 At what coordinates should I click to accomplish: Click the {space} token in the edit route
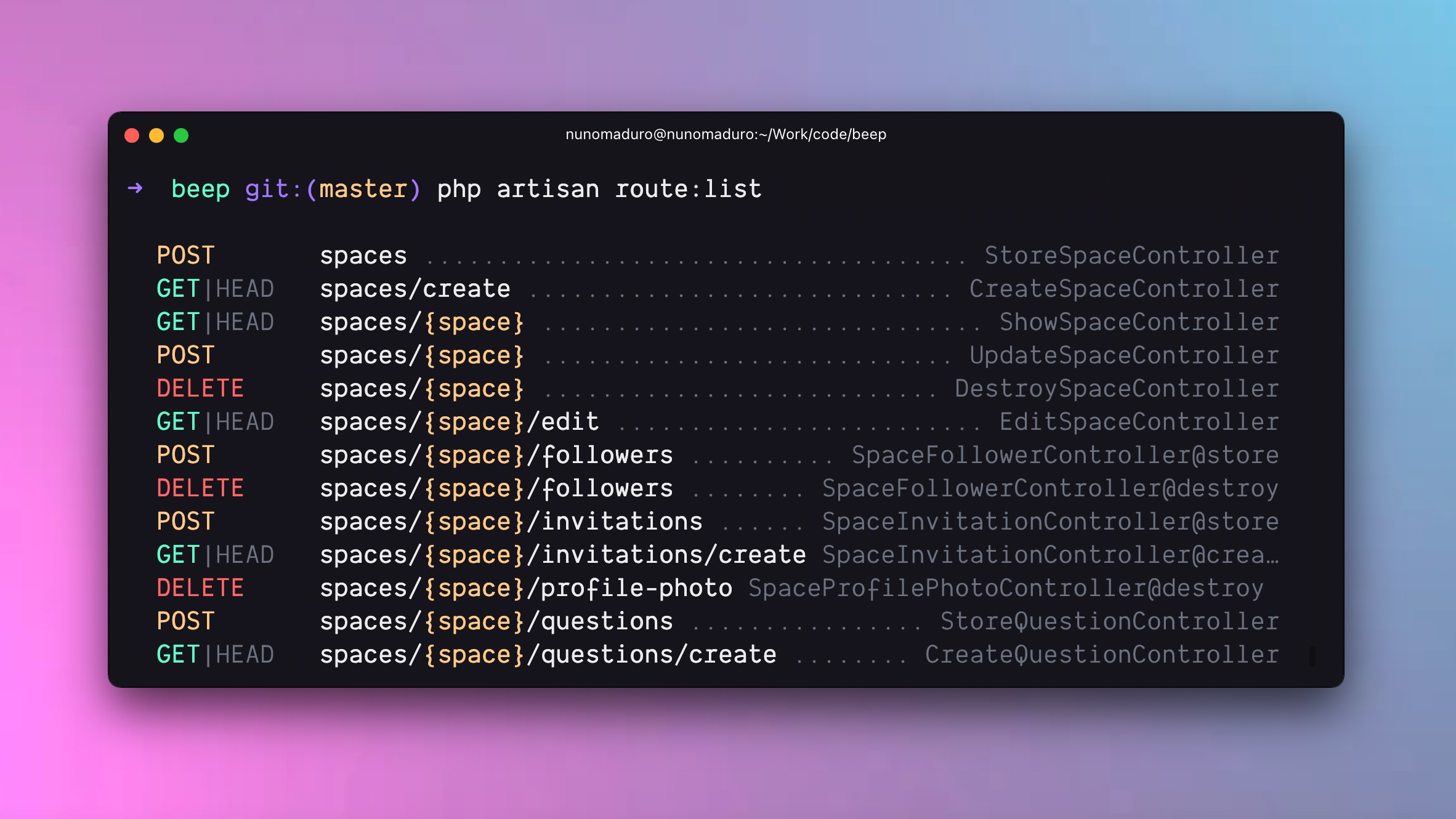[475, 421]
